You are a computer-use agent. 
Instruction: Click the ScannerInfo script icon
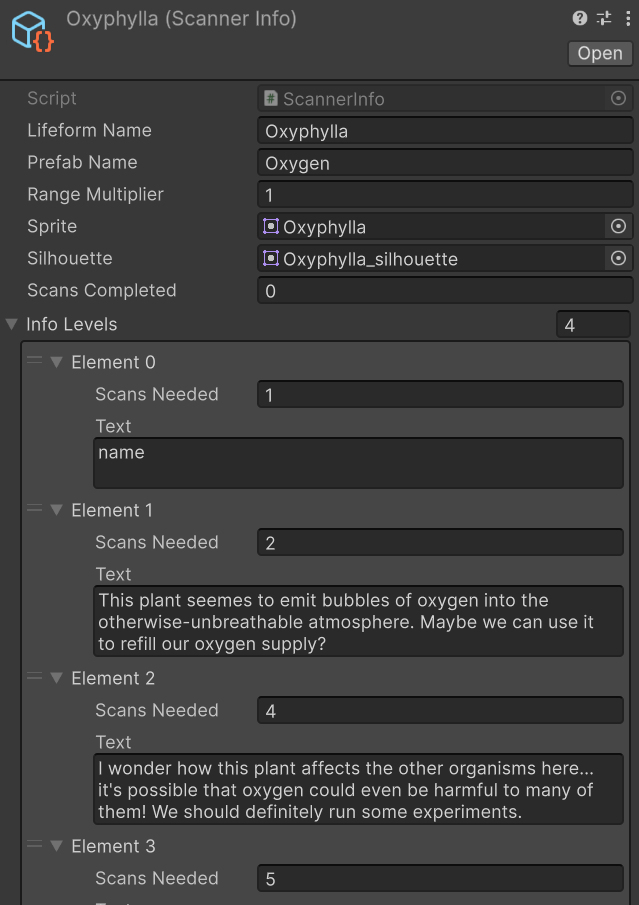pyautogui.click(x=271, y=98)
